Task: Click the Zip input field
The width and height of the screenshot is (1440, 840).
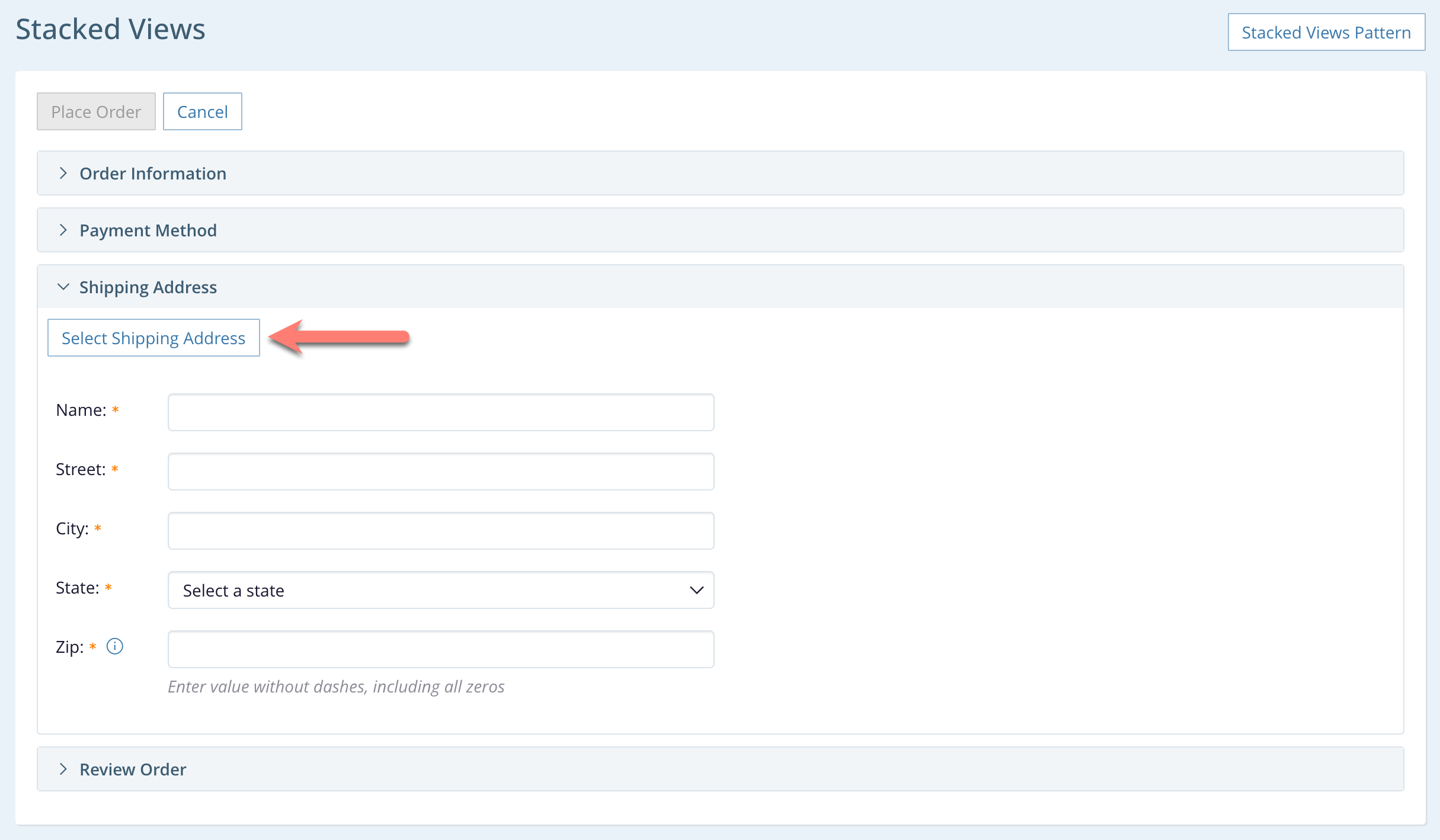Action: 440,649
